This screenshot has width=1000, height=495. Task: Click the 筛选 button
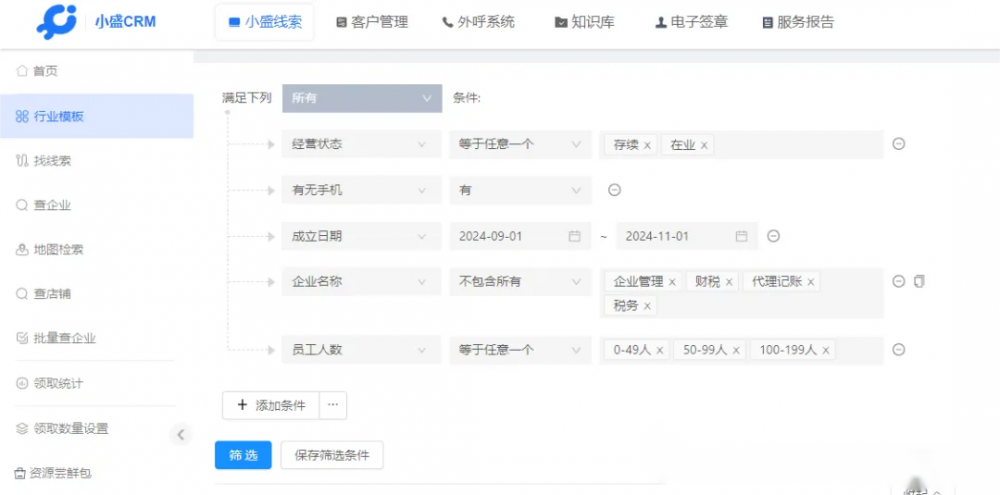click(x=244, y=455)
